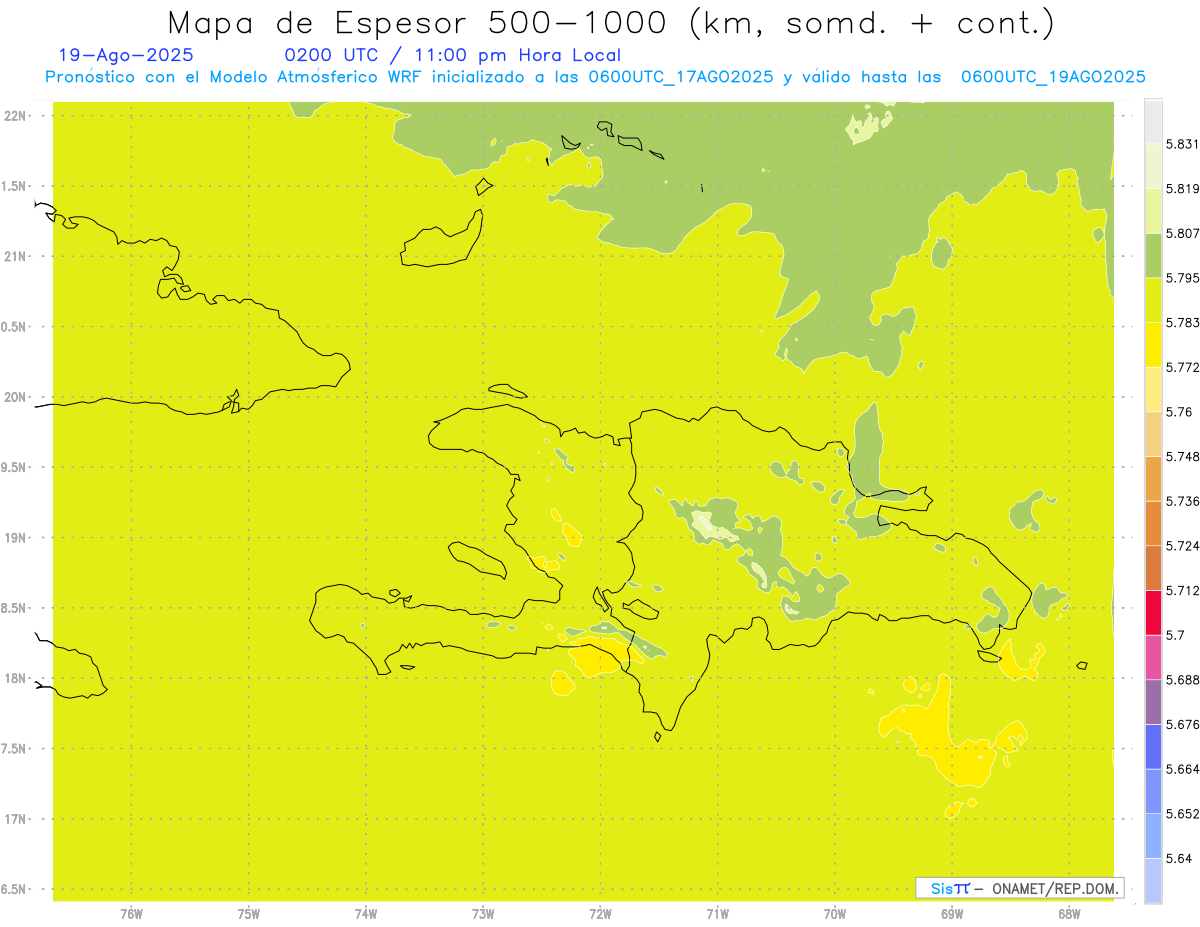Click the blue 5.664–5.676 legend swatch
Image resolution: width=1200 pixels, height=927 pixels.
pos(1153,746)
